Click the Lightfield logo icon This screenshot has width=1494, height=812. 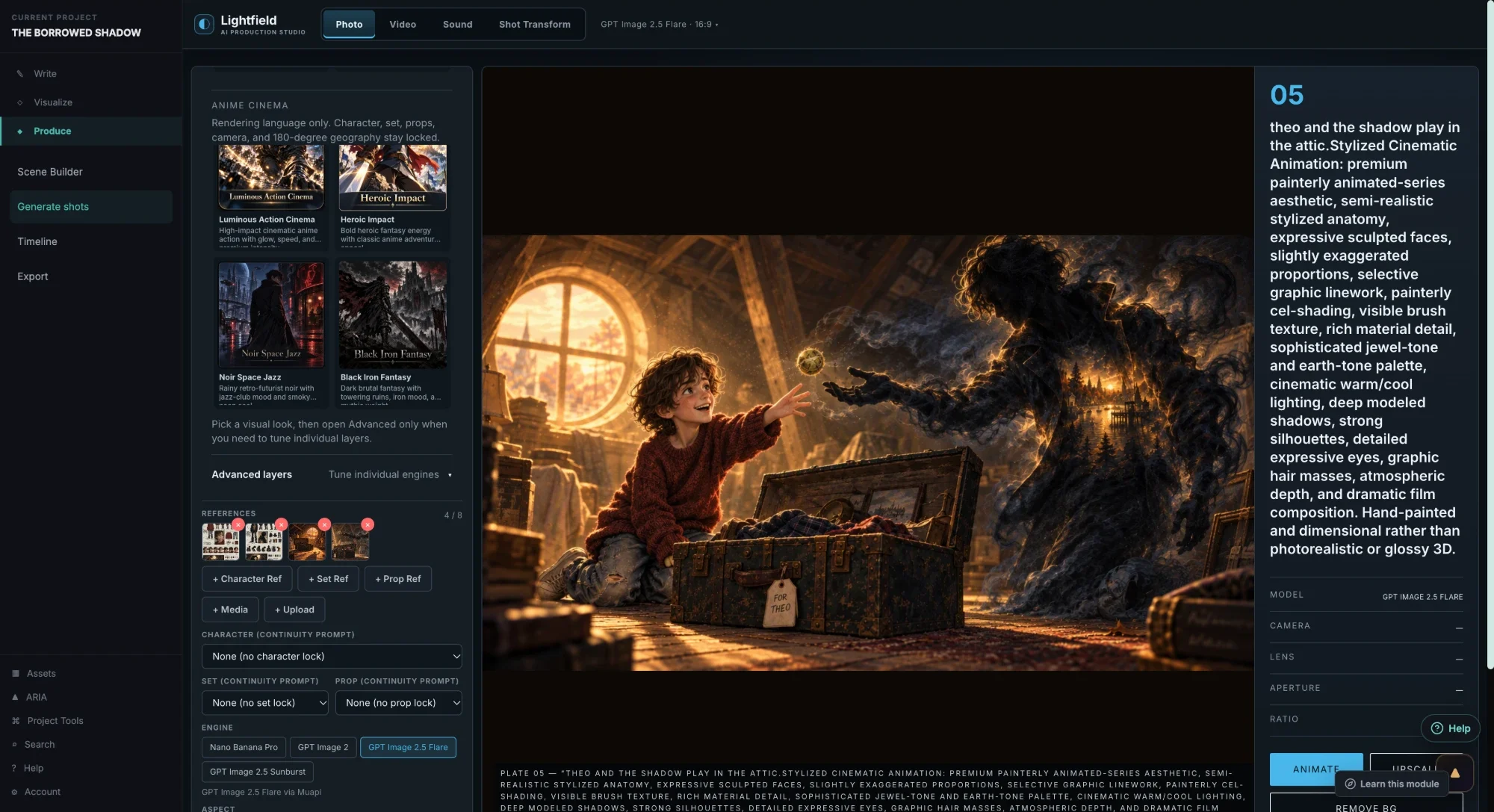click(x=204, y=24)
